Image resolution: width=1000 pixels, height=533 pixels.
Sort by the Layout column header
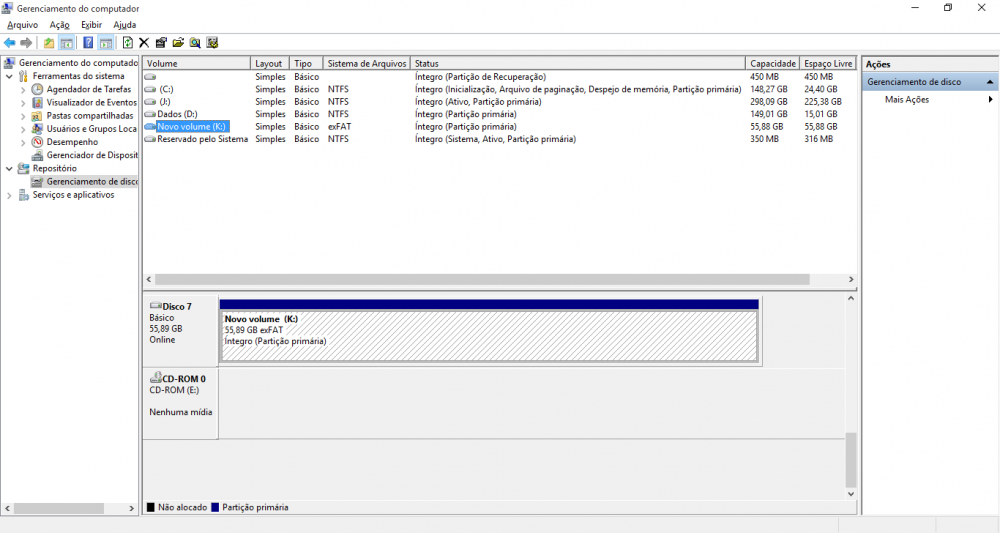[270, 63]
